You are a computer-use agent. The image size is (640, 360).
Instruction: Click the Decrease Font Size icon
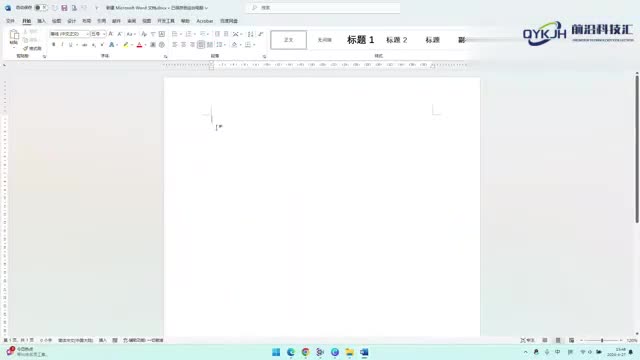click(120, 34)
